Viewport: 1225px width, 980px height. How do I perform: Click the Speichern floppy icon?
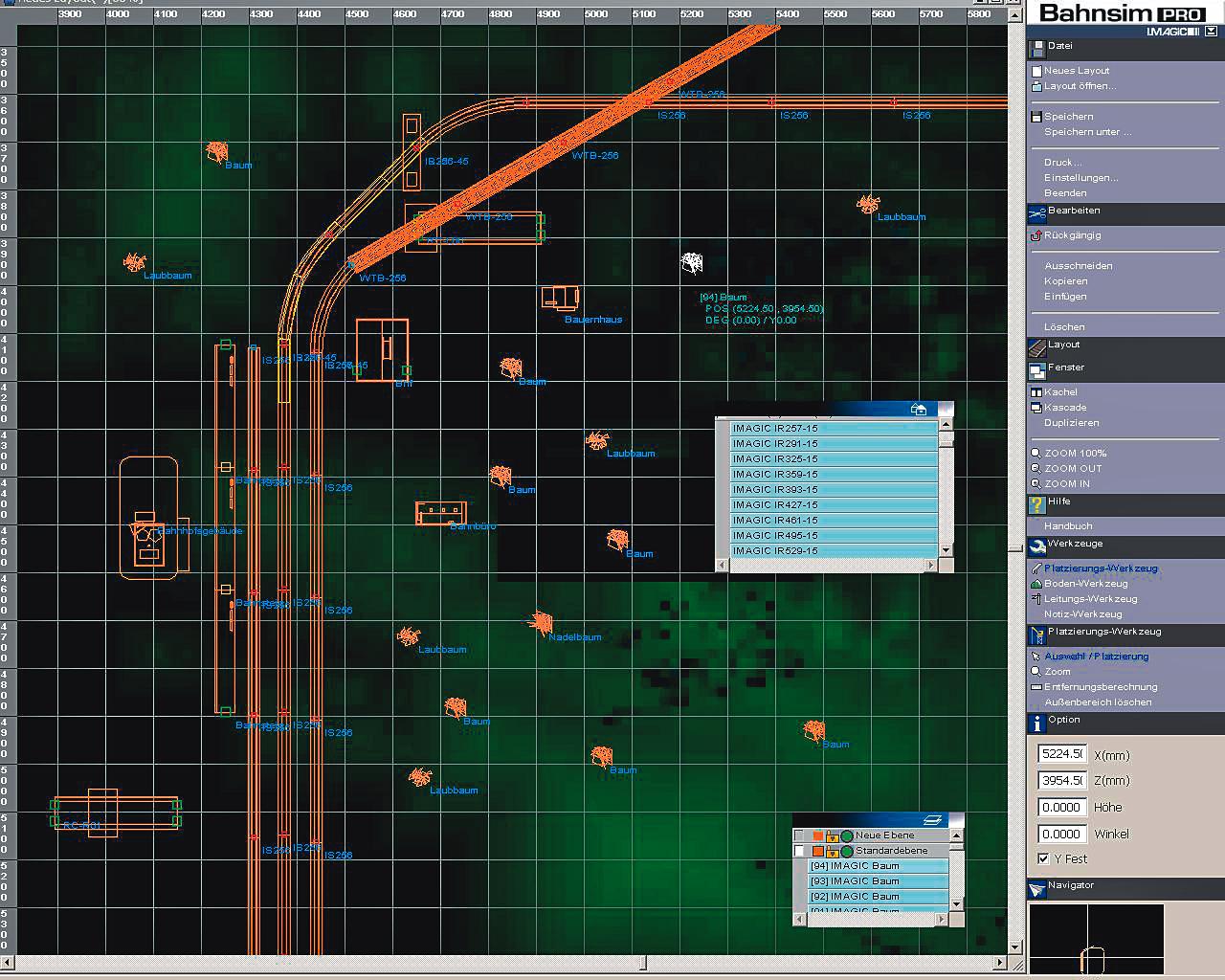tap(1036, 117)
